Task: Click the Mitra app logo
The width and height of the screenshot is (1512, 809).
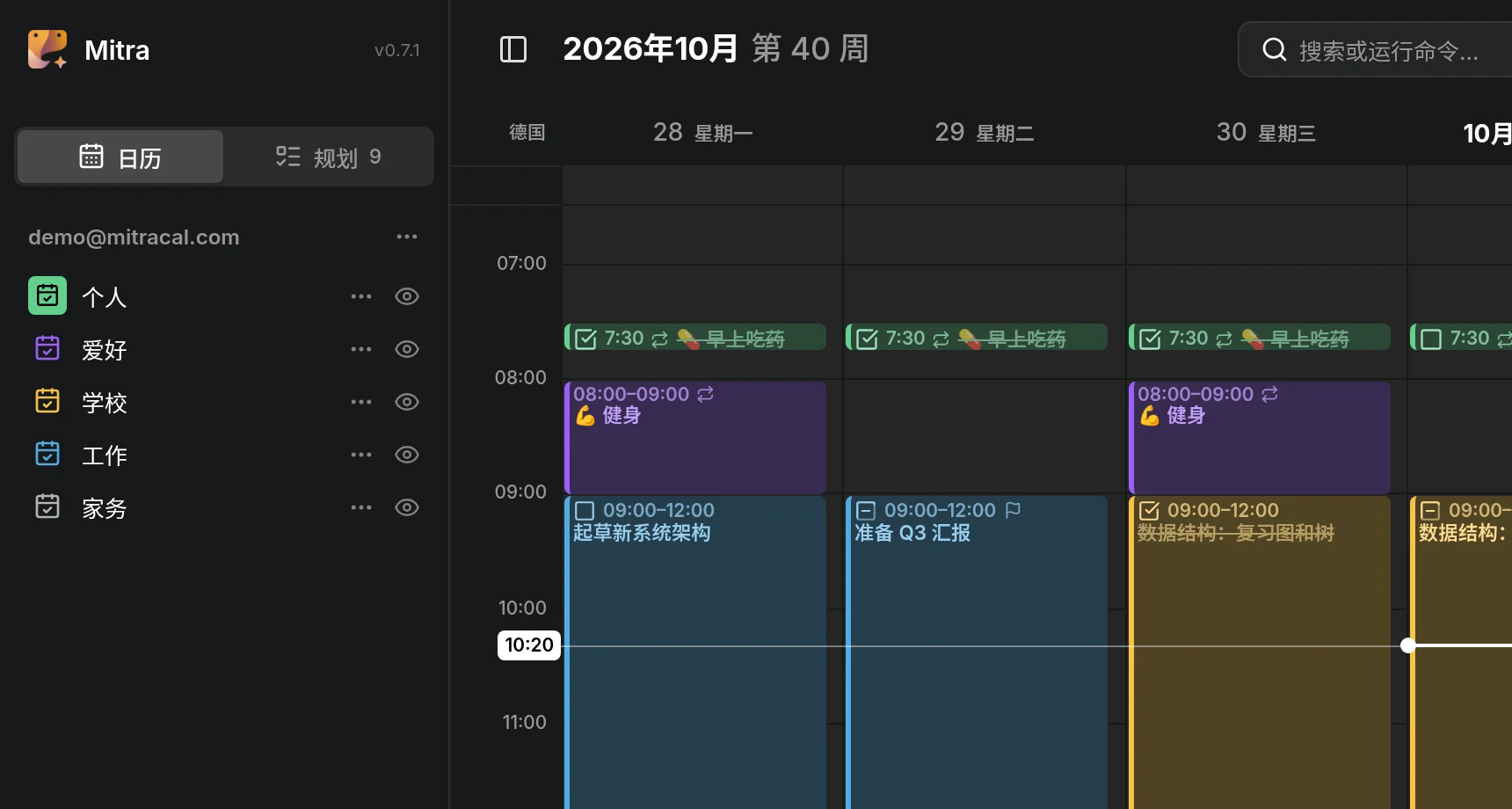Action: (47, 49)
